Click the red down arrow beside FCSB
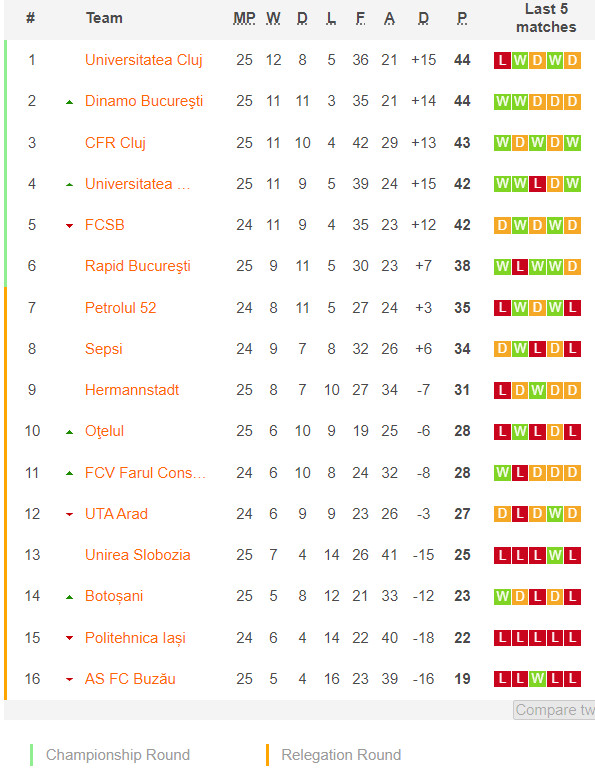Screen dimensions: 595x780 pyautogui.click(x=70, y=226)
